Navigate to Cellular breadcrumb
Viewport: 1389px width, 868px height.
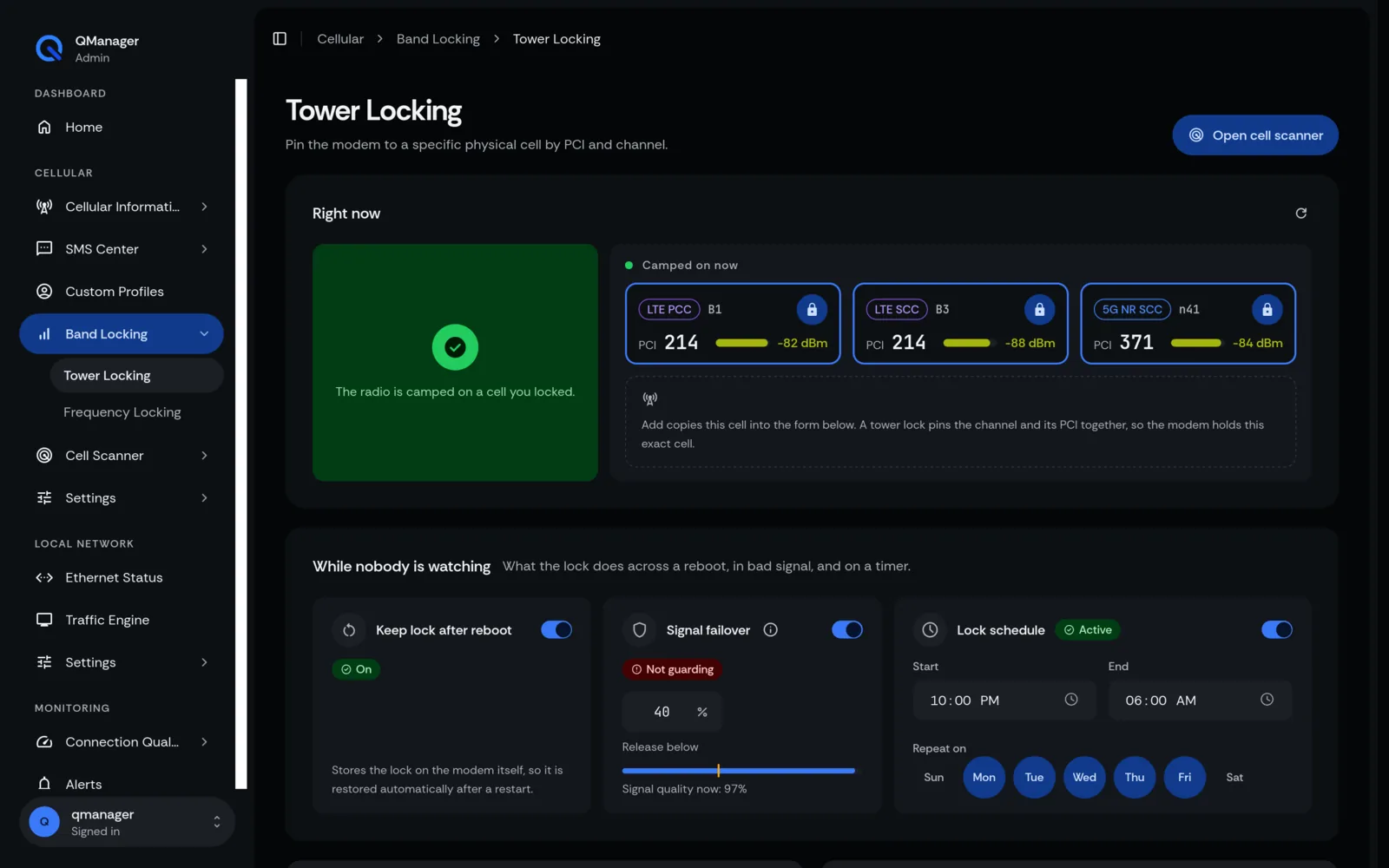coord(340,39)
